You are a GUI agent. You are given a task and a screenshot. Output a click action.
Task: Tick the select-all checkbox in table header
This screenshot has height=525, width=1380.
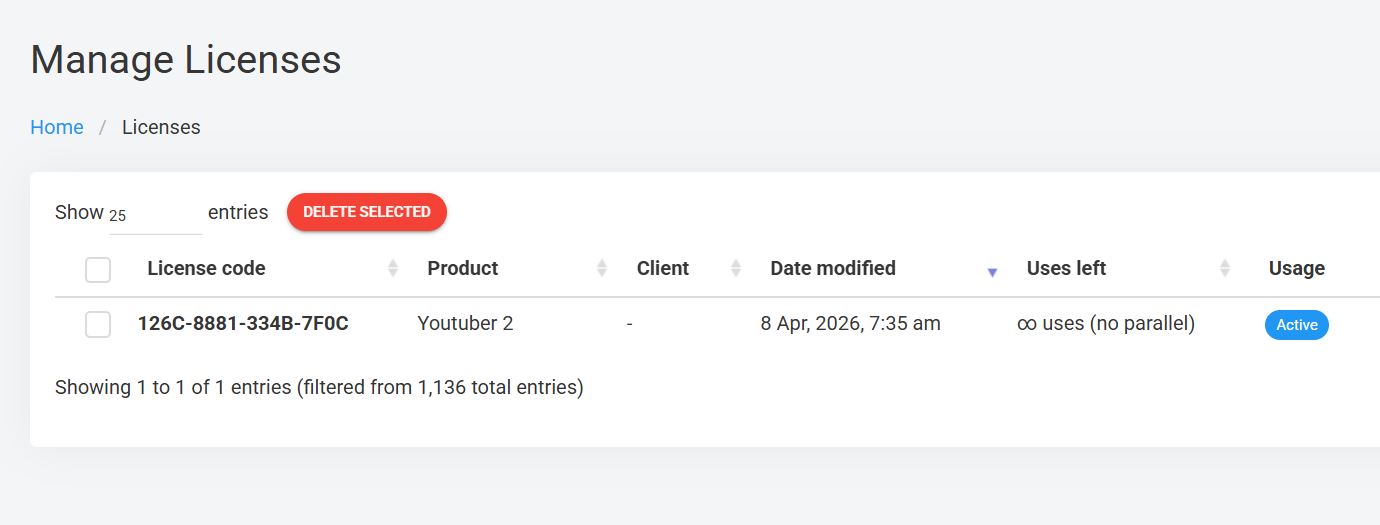[x=98, y=269]
